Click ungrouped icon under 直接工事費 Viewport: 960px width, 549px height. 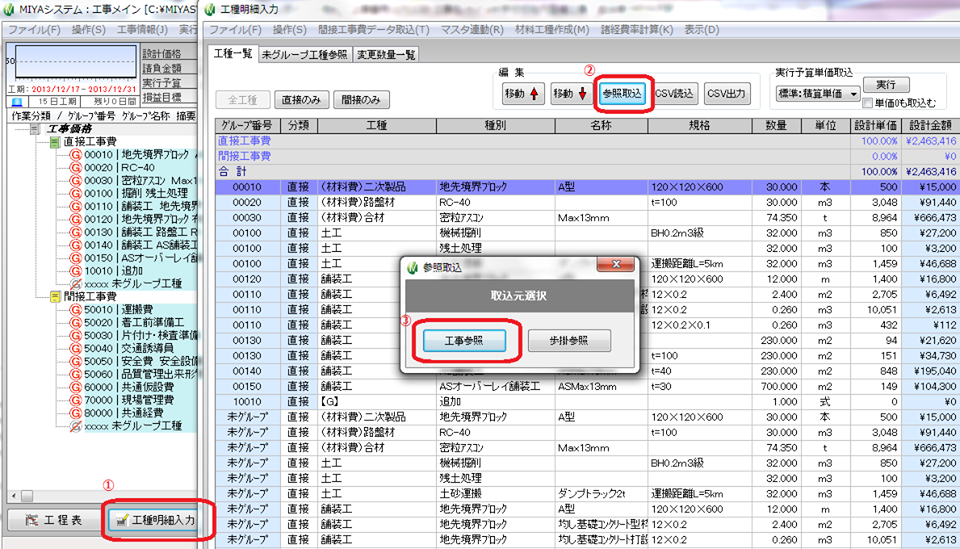(75, 283)
